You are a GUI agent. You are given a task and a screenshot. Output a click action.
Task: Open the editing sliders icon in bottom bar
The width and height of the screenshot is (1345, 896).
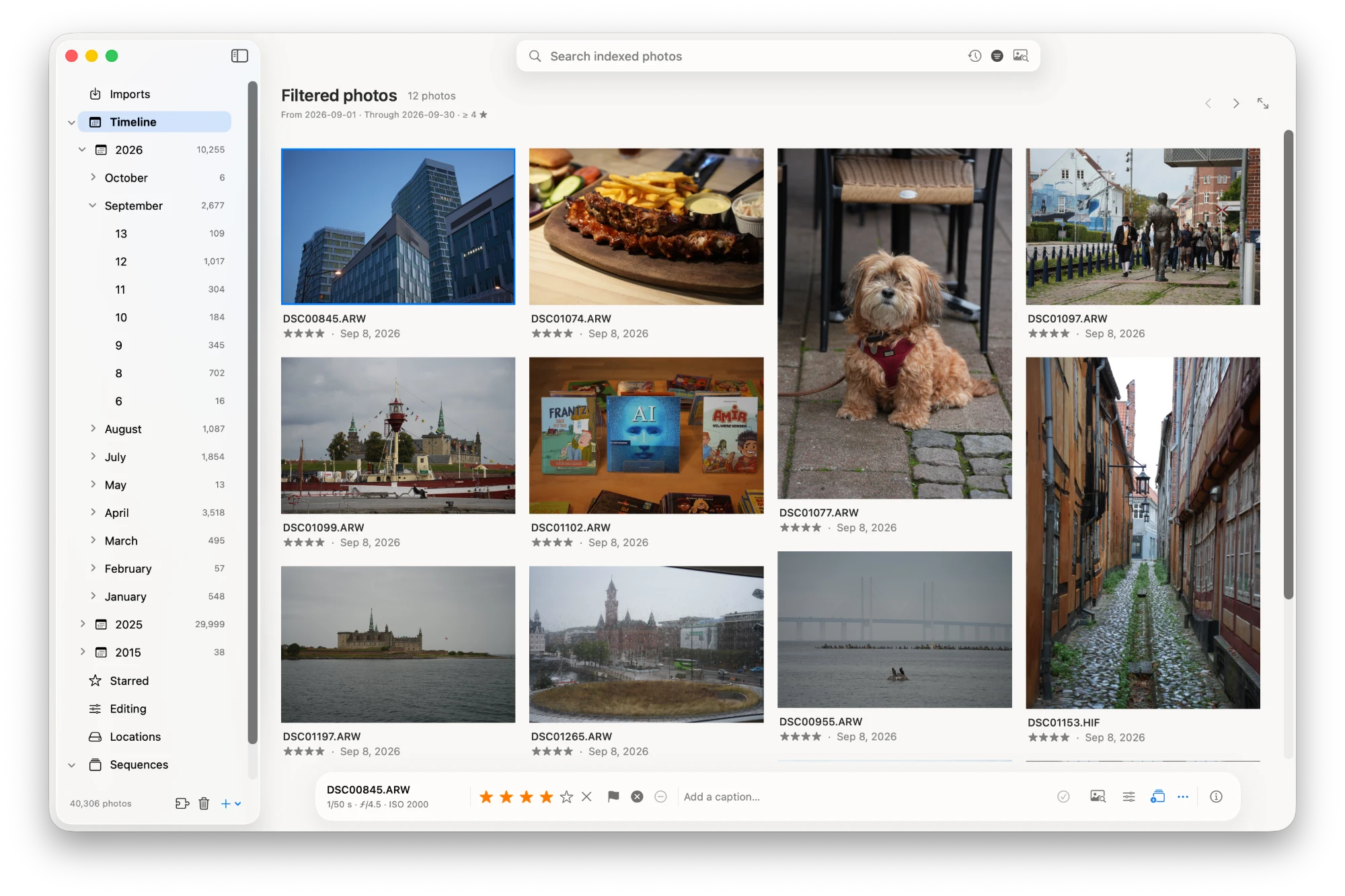click(x=1129, y=797)
